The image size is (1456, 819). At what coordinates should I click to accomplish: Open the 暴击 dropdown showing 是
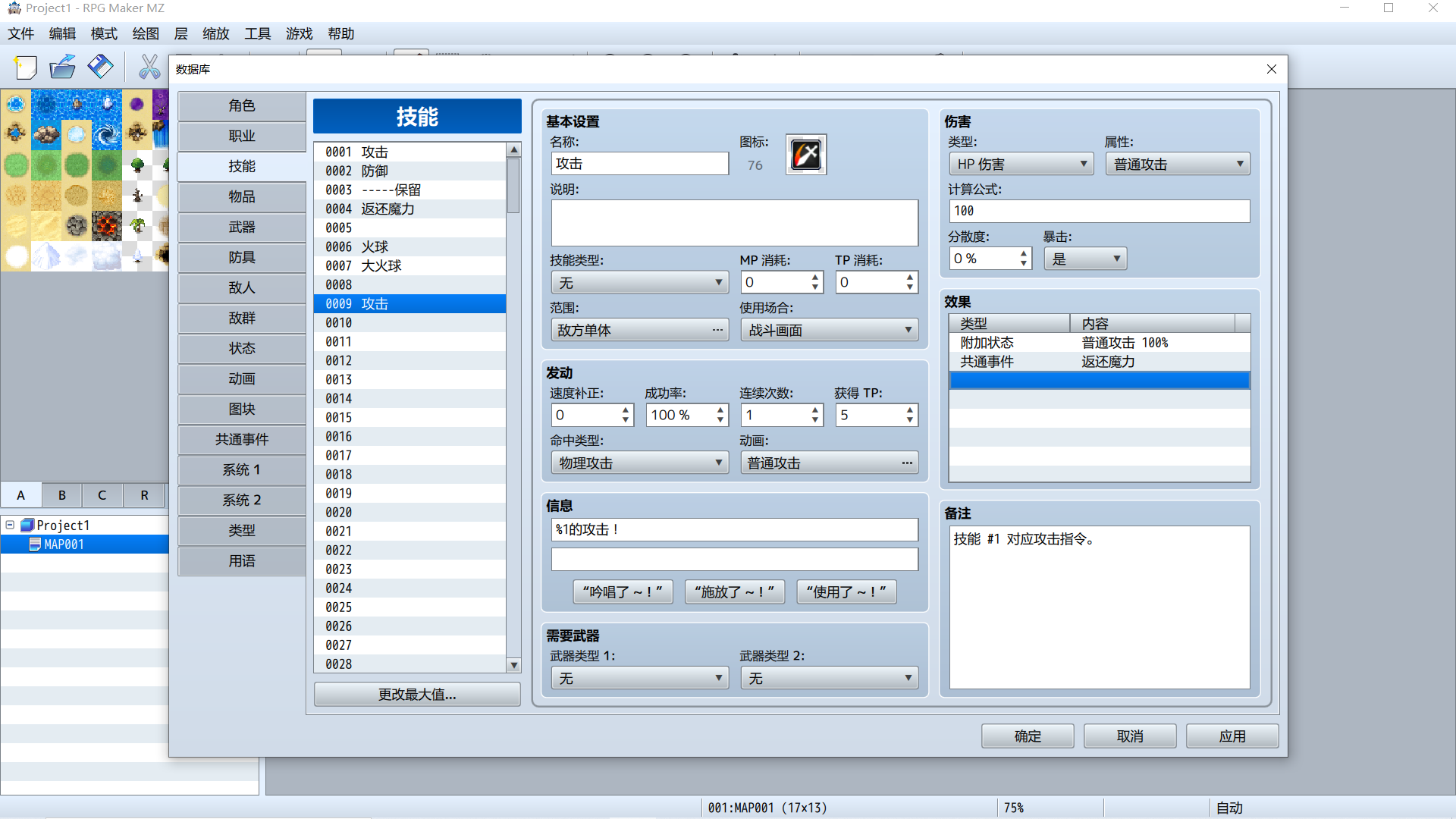coord(1085,259)
